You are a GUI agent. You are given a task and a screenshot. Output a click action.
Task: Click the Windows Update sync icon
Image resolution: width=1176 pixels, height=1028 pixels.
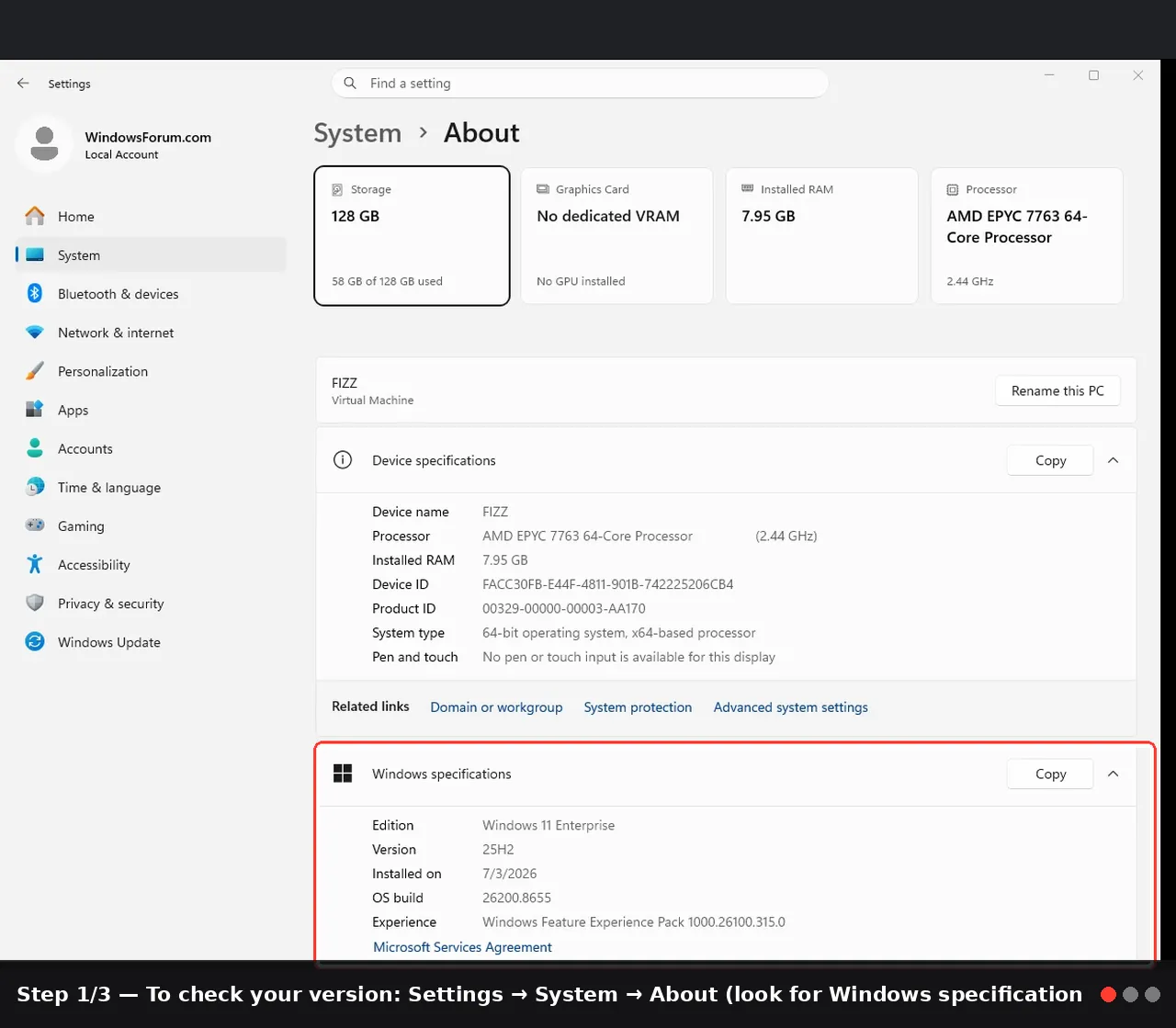pos(35,641)
